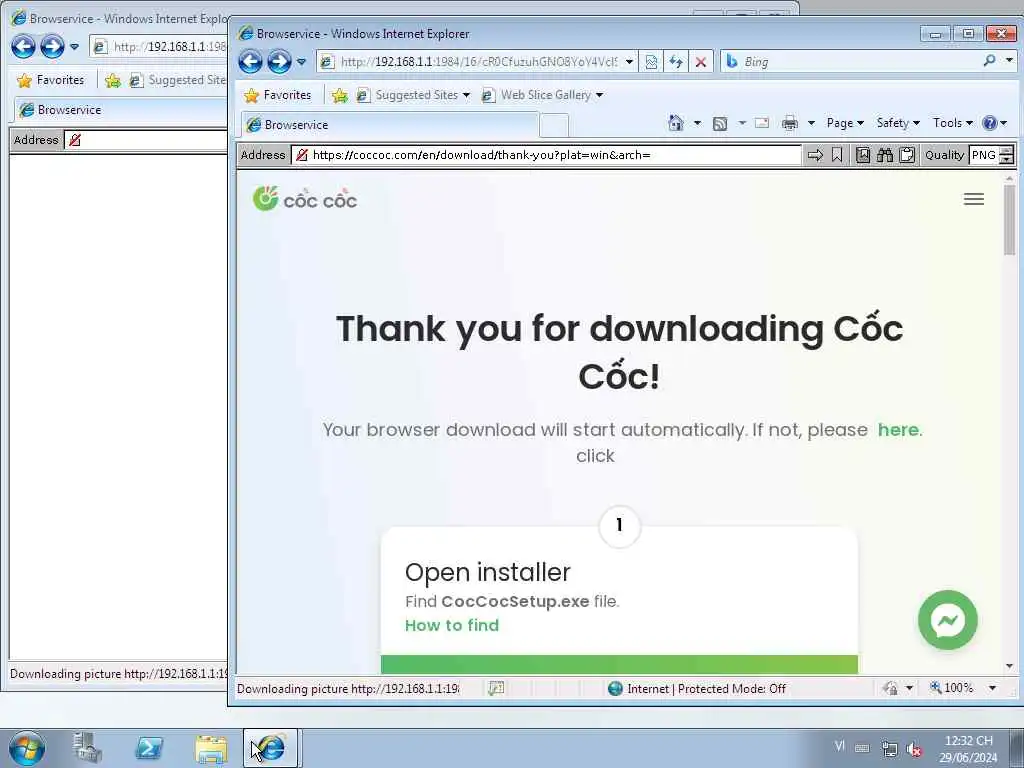Click the page vertical scrollbar thumb
The width and height of the screenshot is (1024, 768).
coord(1010,220)
